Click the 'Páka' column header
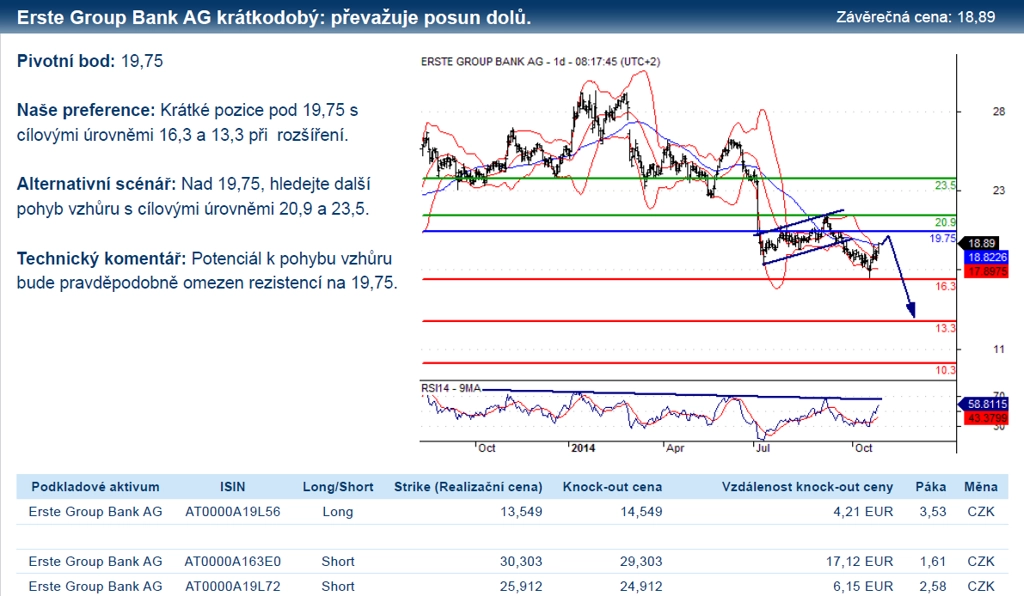This screenshot has height=596, width=1024. click(931, 487)
